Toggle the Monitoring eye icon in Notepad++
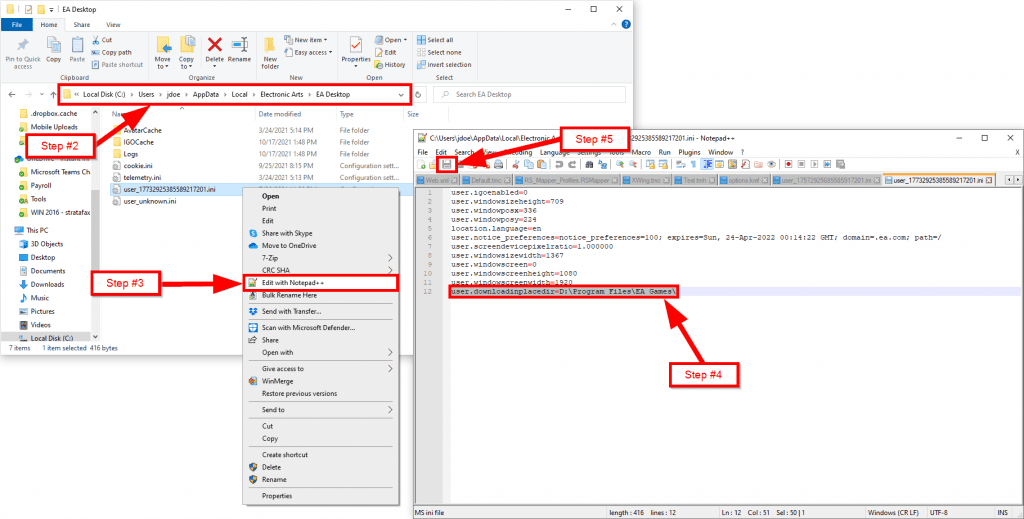Screen dimensions: 1024x519 point(771,165)
